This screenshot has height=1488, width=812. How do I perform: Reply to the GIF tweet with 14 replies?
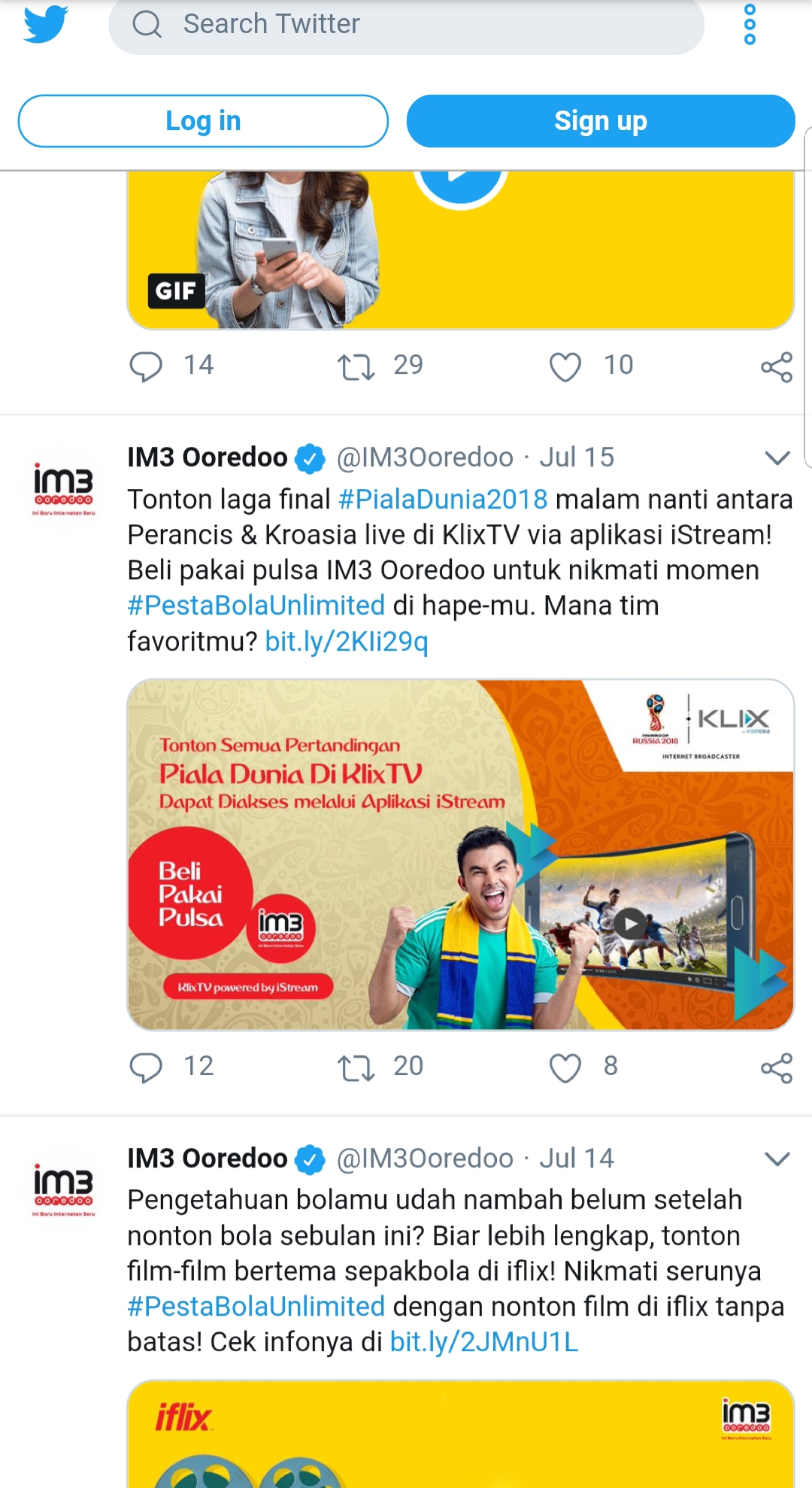coord(146,366)
